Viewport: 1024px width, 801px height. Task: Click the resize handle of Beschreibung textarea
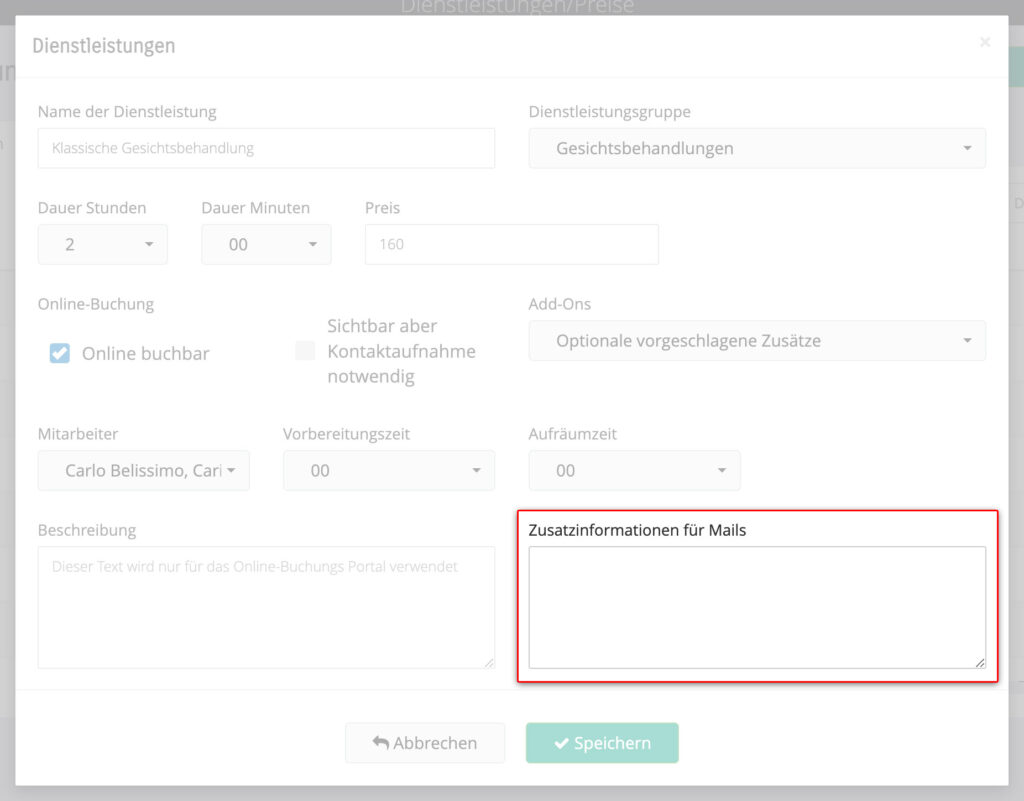pyautogui.click(x=489, y=662)
